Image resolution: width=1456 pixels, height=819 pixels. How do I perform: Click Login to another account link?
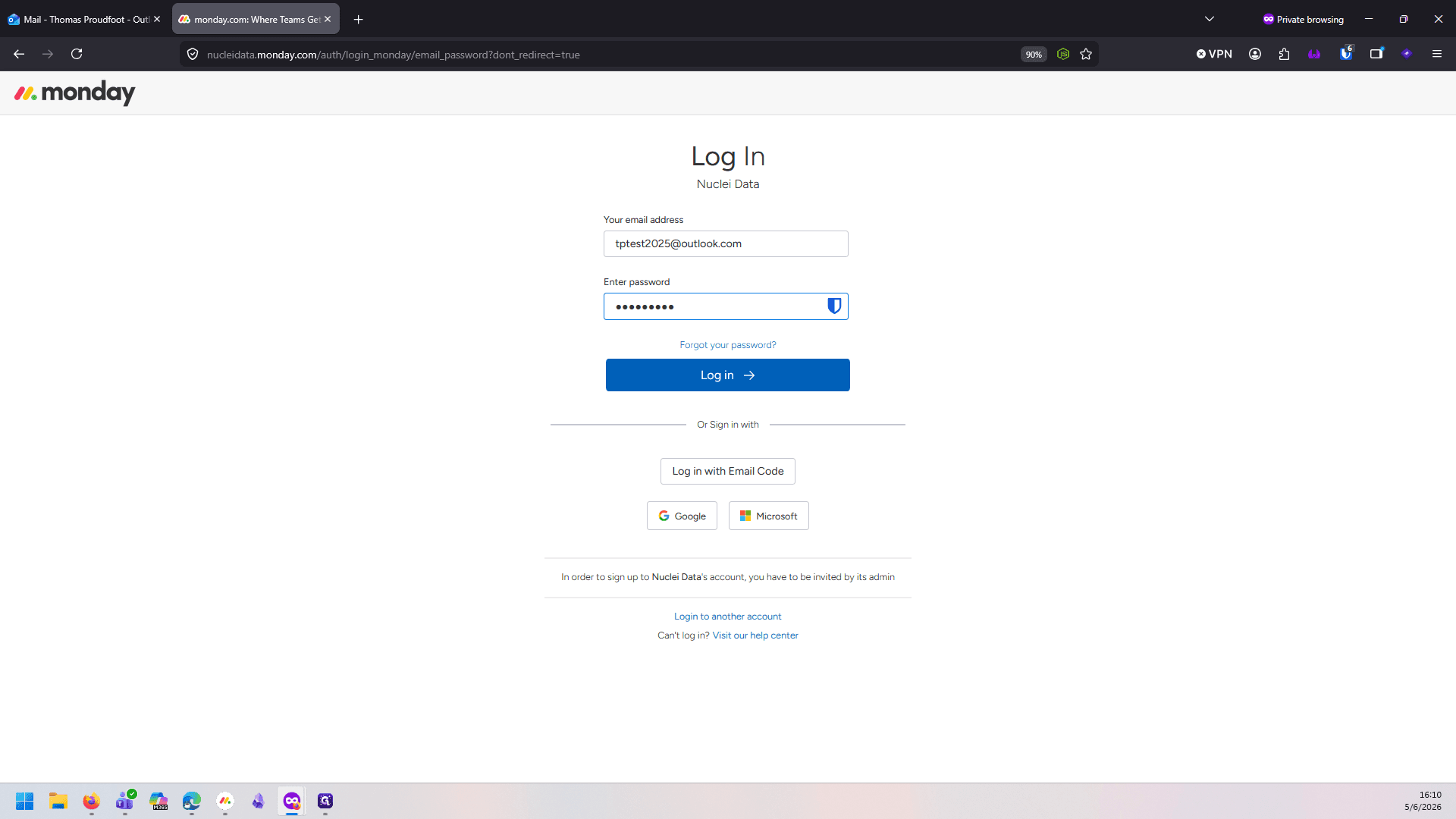coord(728,617)
